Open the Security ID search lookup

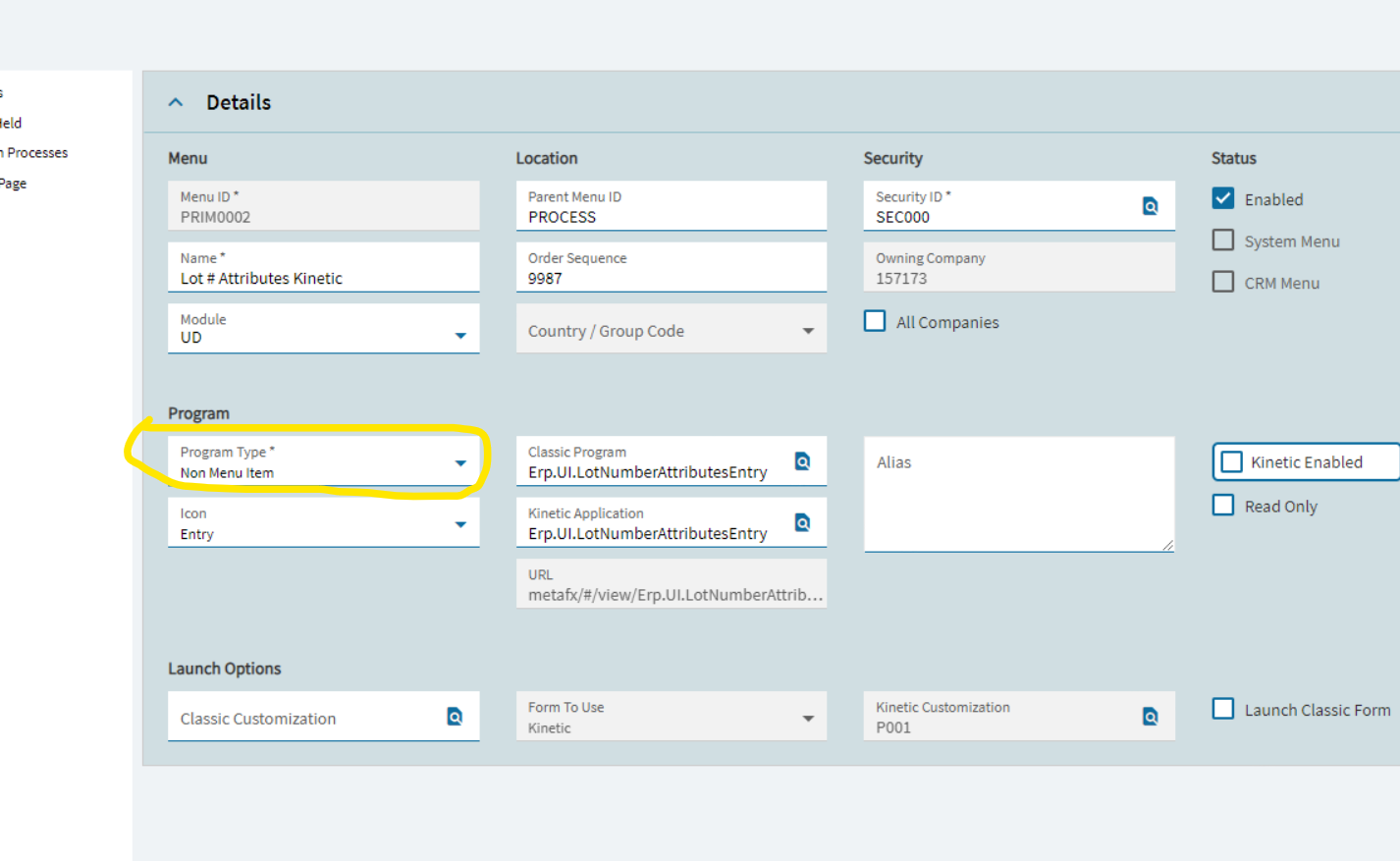coord(1150,206)
